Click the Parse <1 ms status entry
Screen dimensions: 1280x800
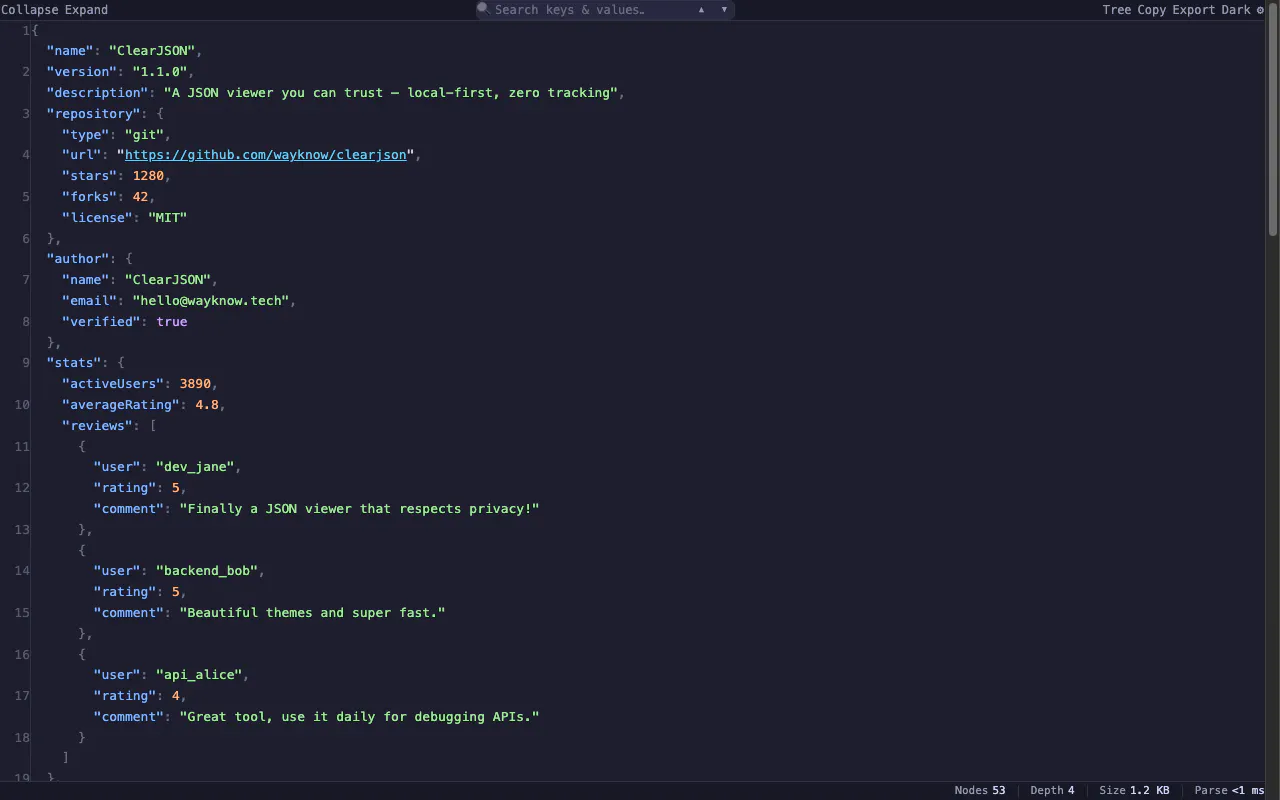[1229, 790]
